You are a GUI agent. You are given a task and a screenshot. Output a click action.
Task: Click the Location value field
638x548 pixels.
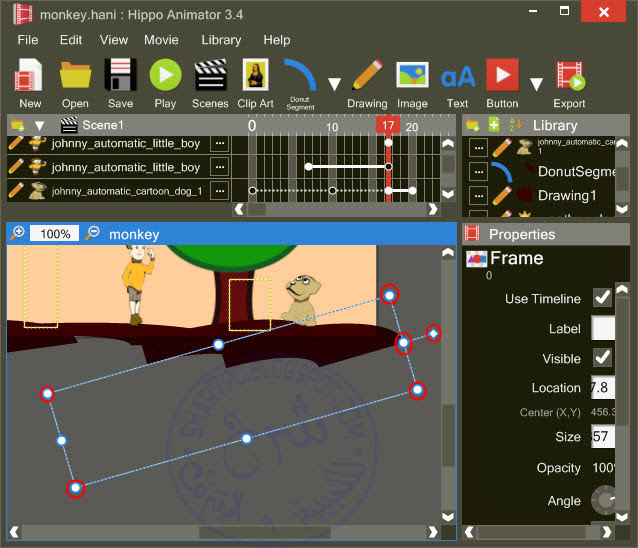coord(603,388)
